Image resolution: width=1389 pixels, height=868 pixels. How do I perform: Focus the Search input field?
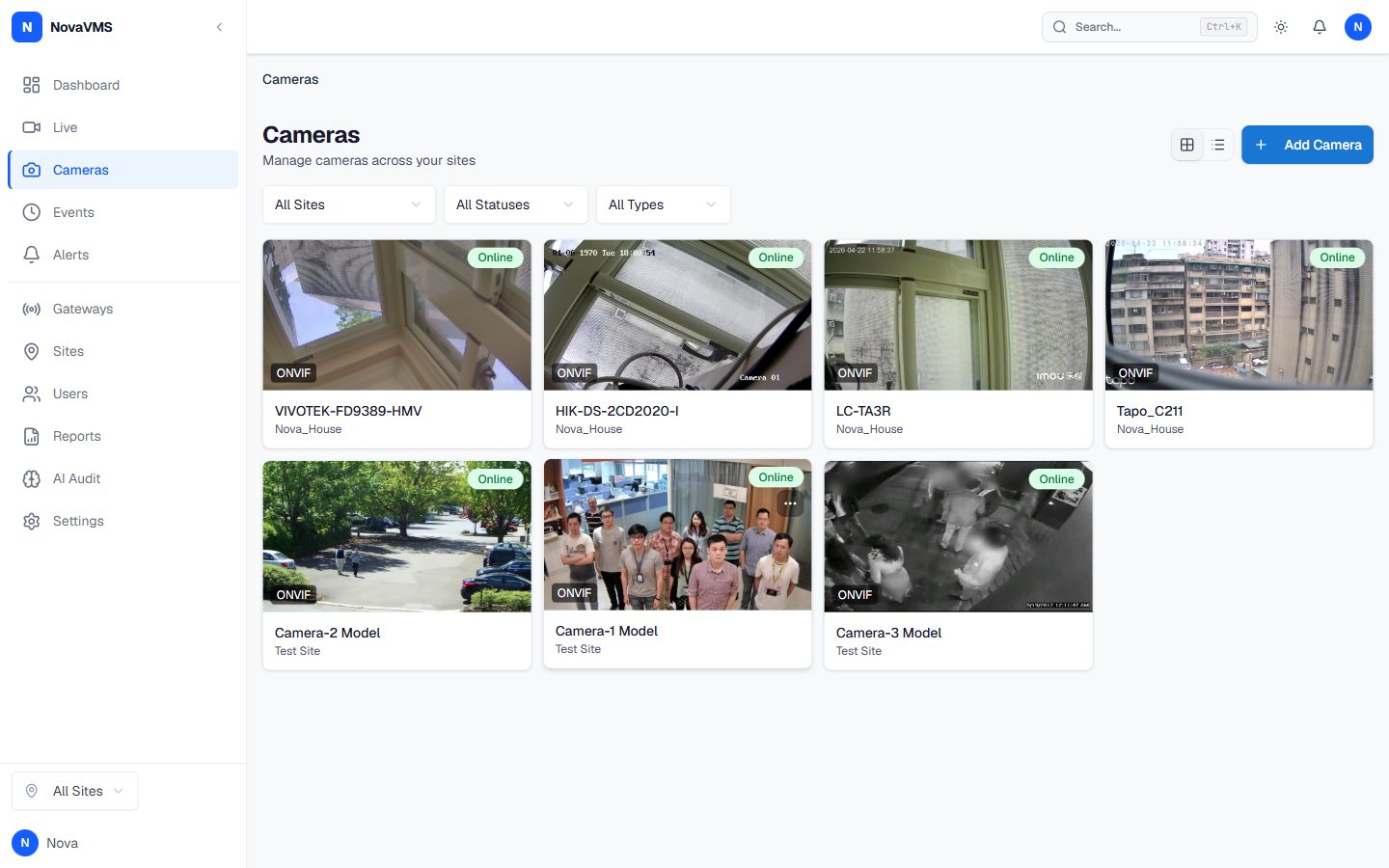click(1149, 27)
